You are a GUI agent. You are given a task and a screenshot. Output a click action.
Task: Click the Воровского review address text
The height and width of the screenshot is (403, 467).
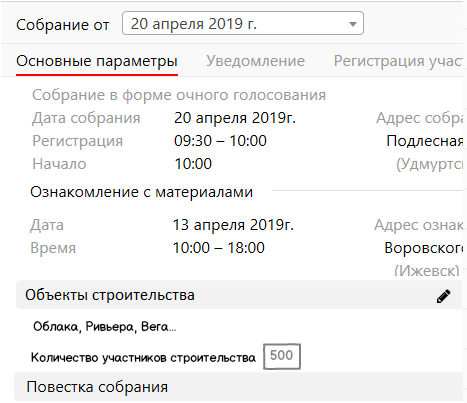click(423, 248)
